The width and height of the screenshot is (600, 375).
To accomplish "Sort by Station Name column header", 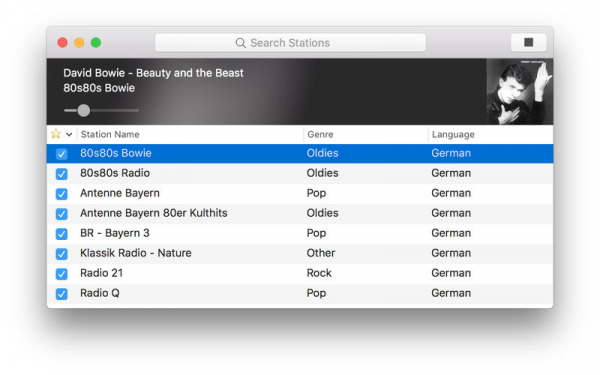I will [x=190, y=134].
